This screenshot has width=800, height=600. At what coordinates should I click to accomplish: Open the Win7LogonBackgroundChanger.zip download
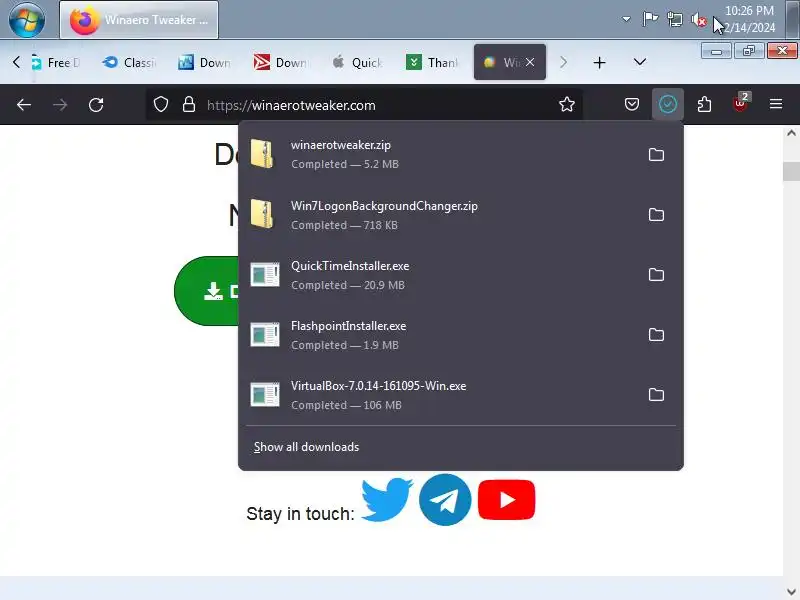tap(439, 215)
